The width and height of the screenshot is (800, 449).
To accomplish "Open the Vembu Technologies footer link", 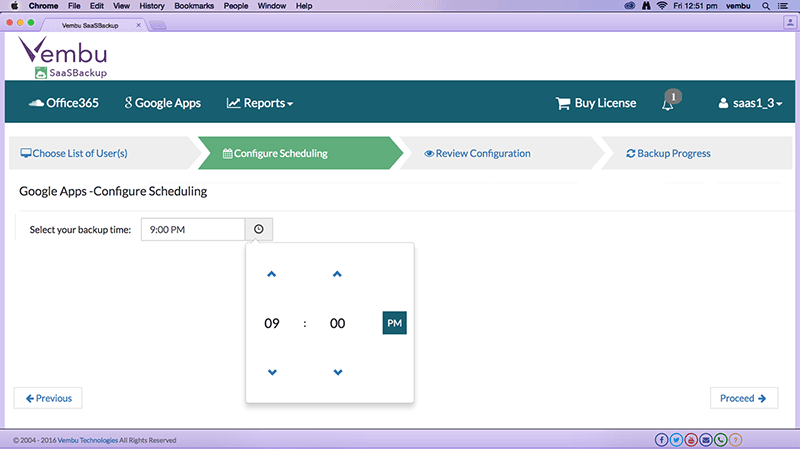I will coord(87,440).
